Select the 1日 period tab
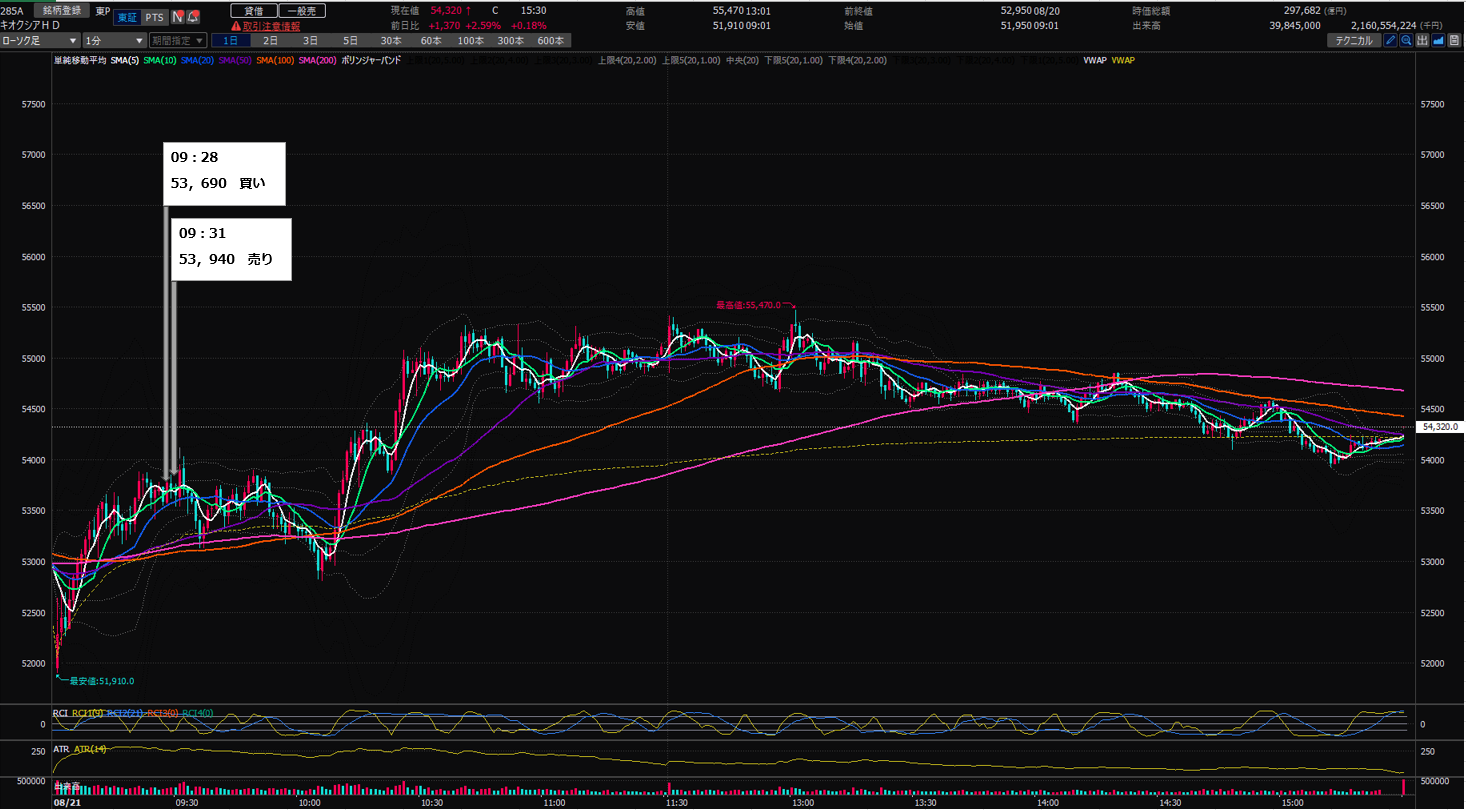The height and width of the screenshot is (810, 1466). [231, 41]
